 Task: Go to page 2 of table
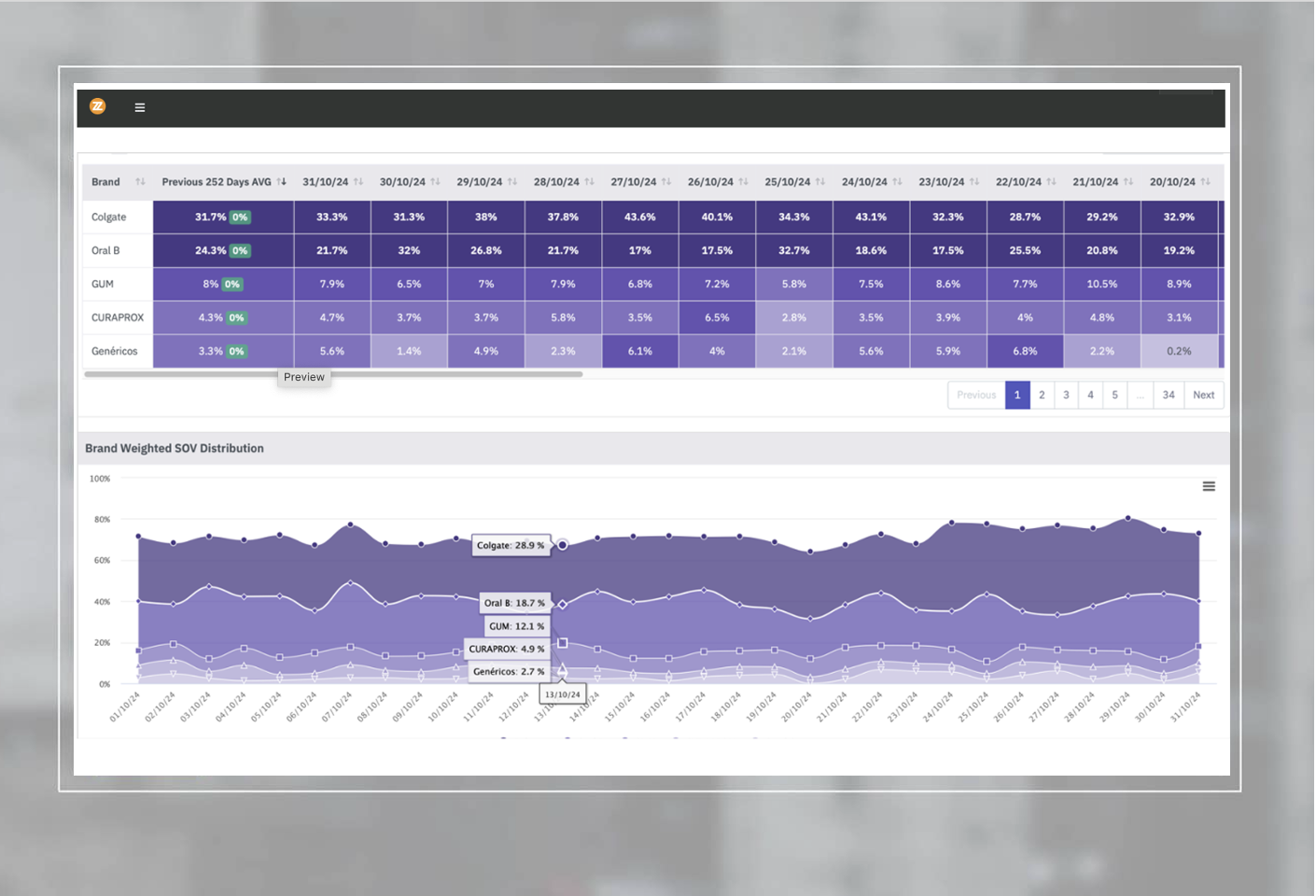point(1042,395)
